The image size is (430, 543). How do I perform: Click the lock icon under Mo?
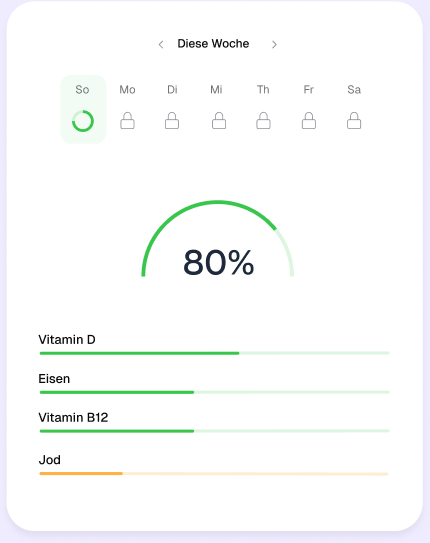click(127, 121)
